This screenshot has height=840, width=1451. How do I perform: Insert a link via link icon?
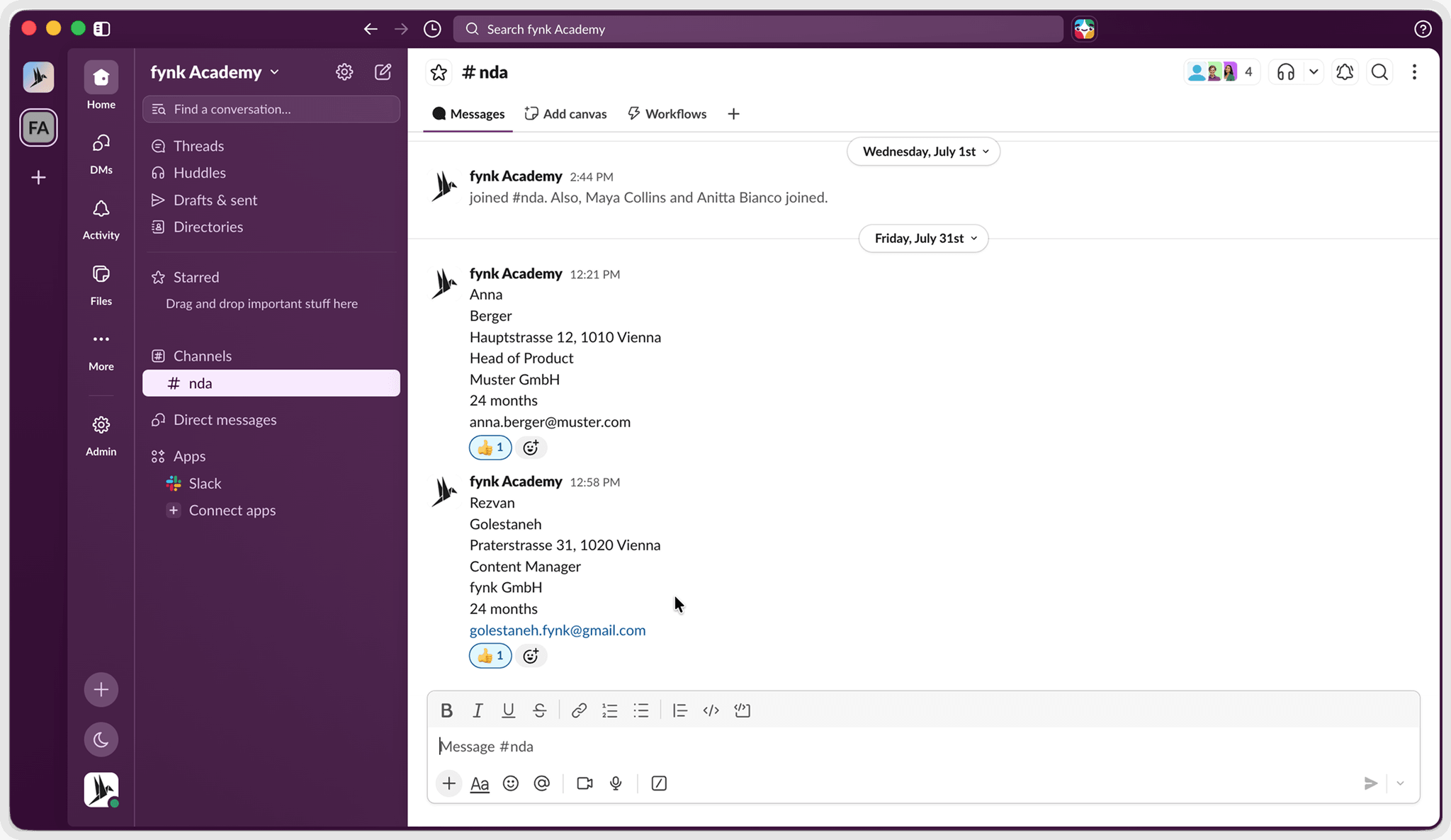579,710
